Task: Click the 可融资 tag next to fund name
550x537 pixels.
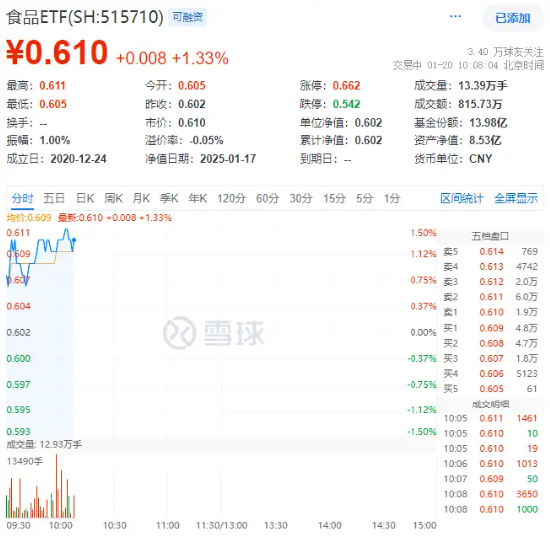Action: [187, 17]
